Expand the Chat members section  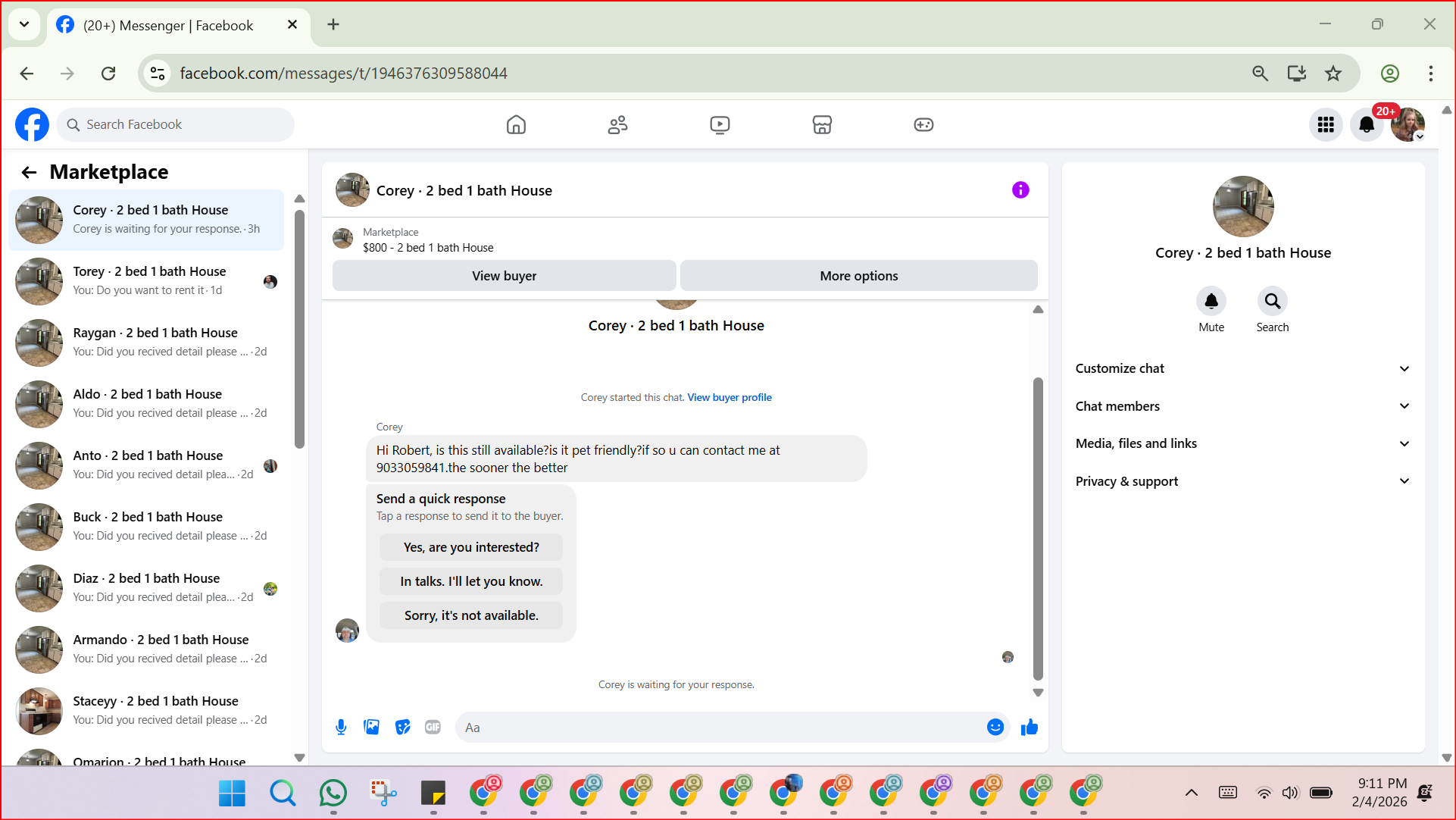[x=1242, y=406]
